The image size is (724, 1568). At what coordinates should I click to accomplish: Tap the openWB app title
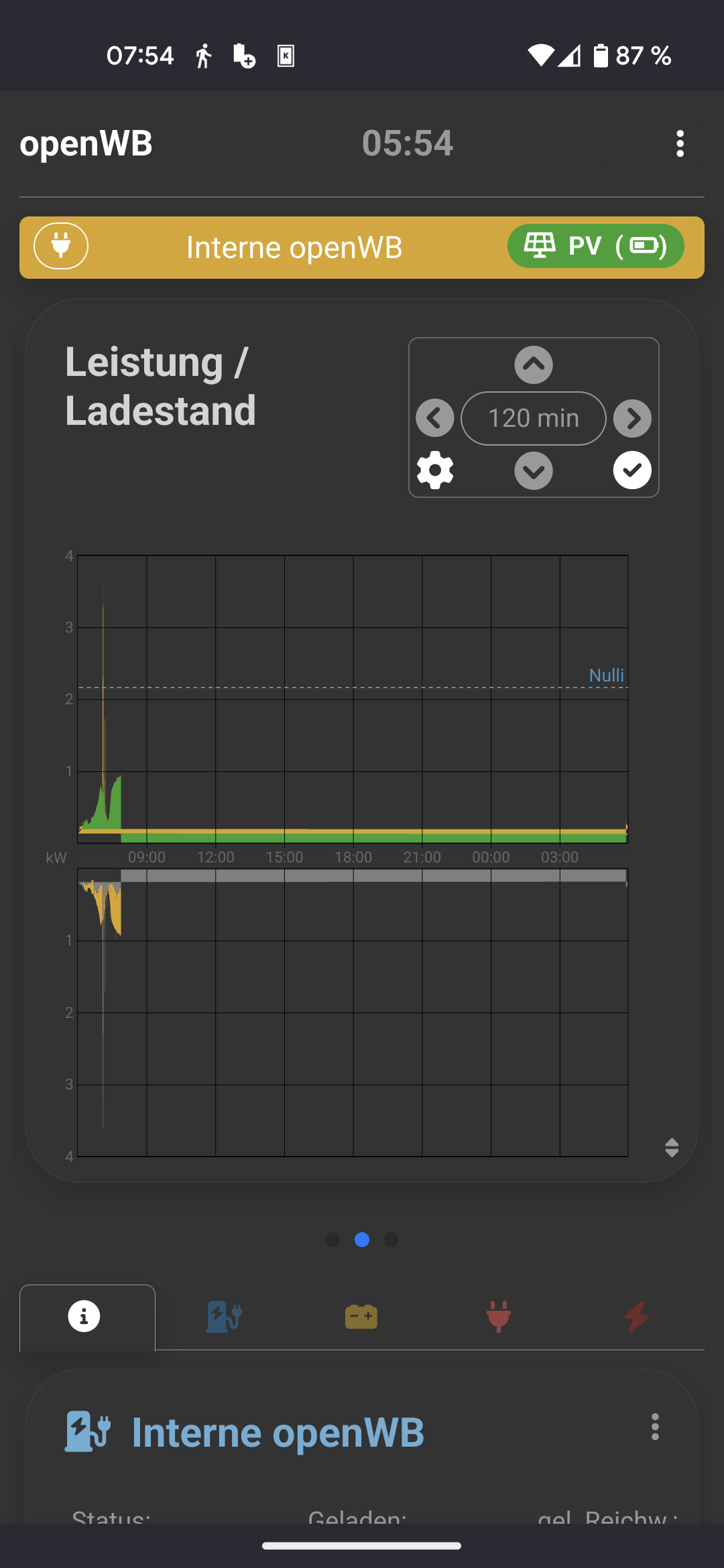86,143
